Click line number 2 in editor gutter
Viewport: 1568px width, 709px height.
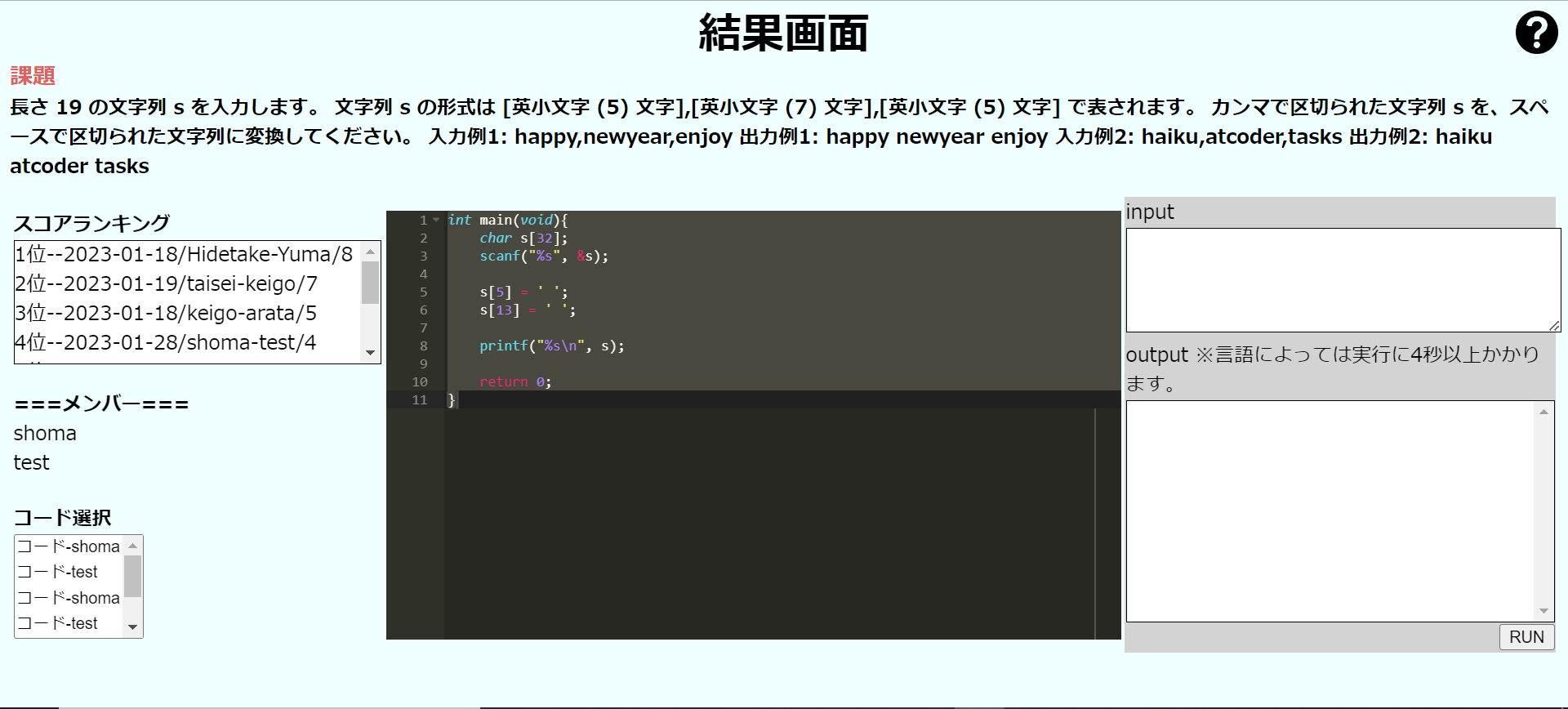423,238
